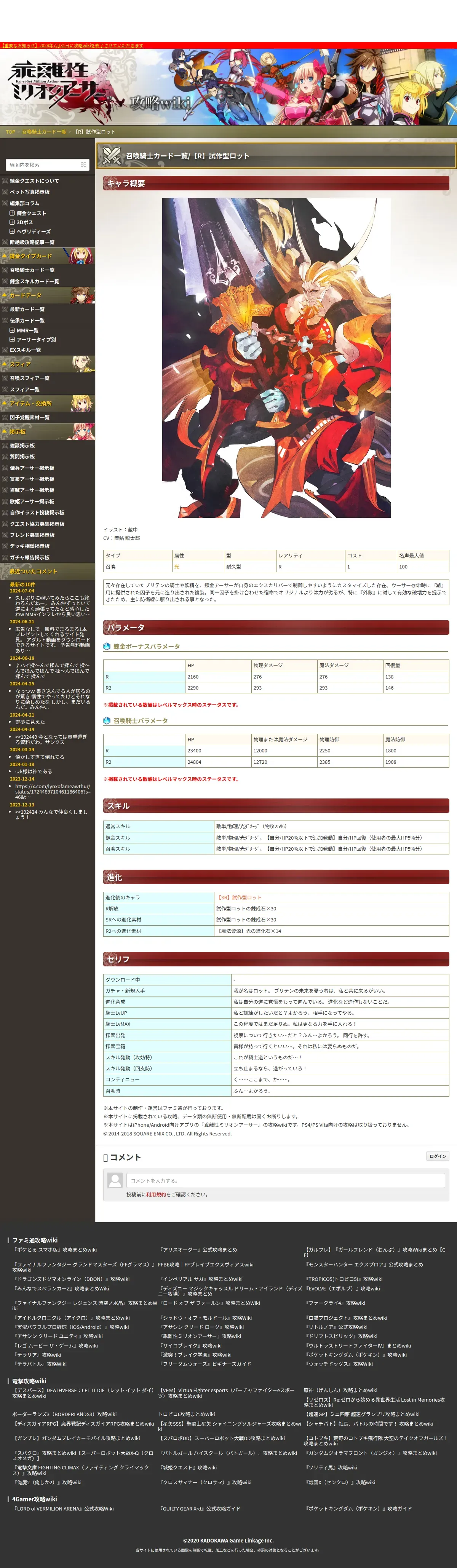This screenshot has width=457, height=1568.
Task: Open the szk様は神である comment
Action: [x=34, y=771]
